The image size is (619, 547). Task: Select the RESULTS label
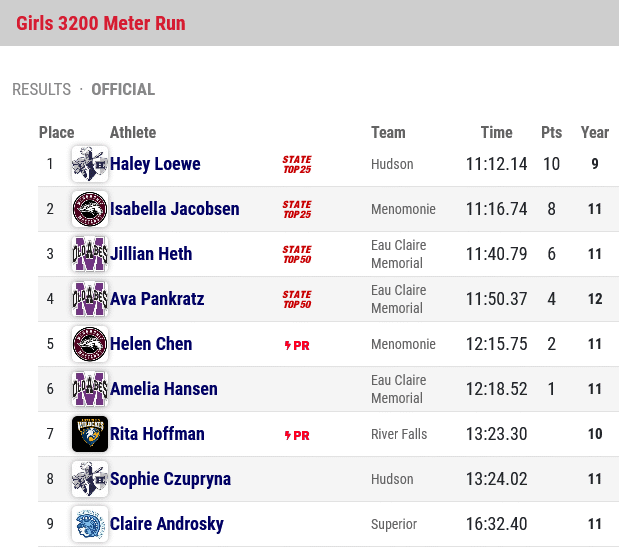click(41, 89)
